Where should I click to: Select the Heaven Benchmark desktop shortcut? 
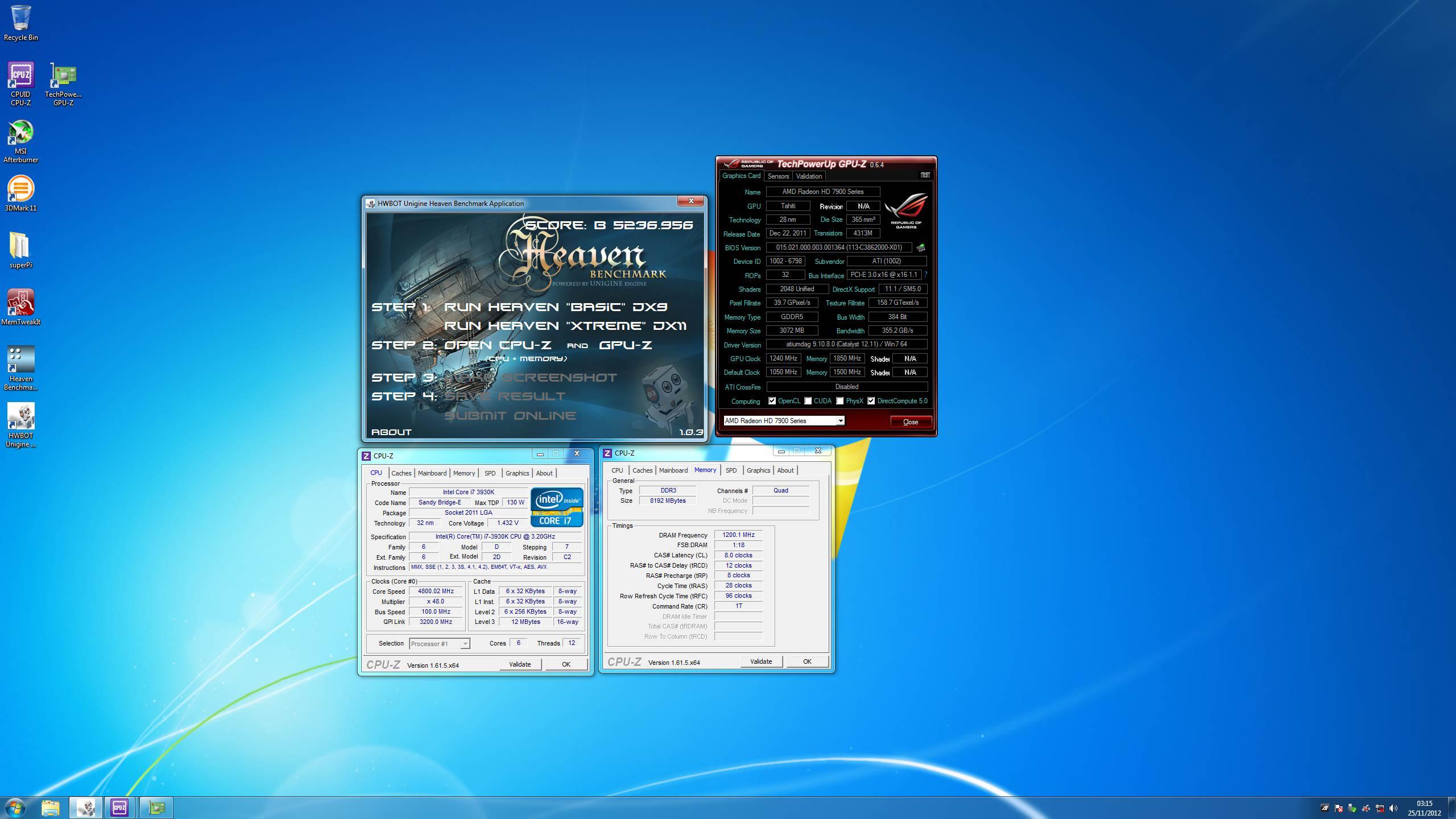[20, 369]
